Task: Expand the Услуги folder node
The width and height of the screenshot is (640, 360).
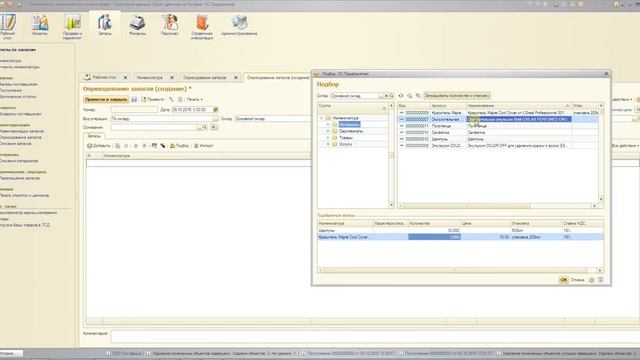Action: tap(328, 144)
